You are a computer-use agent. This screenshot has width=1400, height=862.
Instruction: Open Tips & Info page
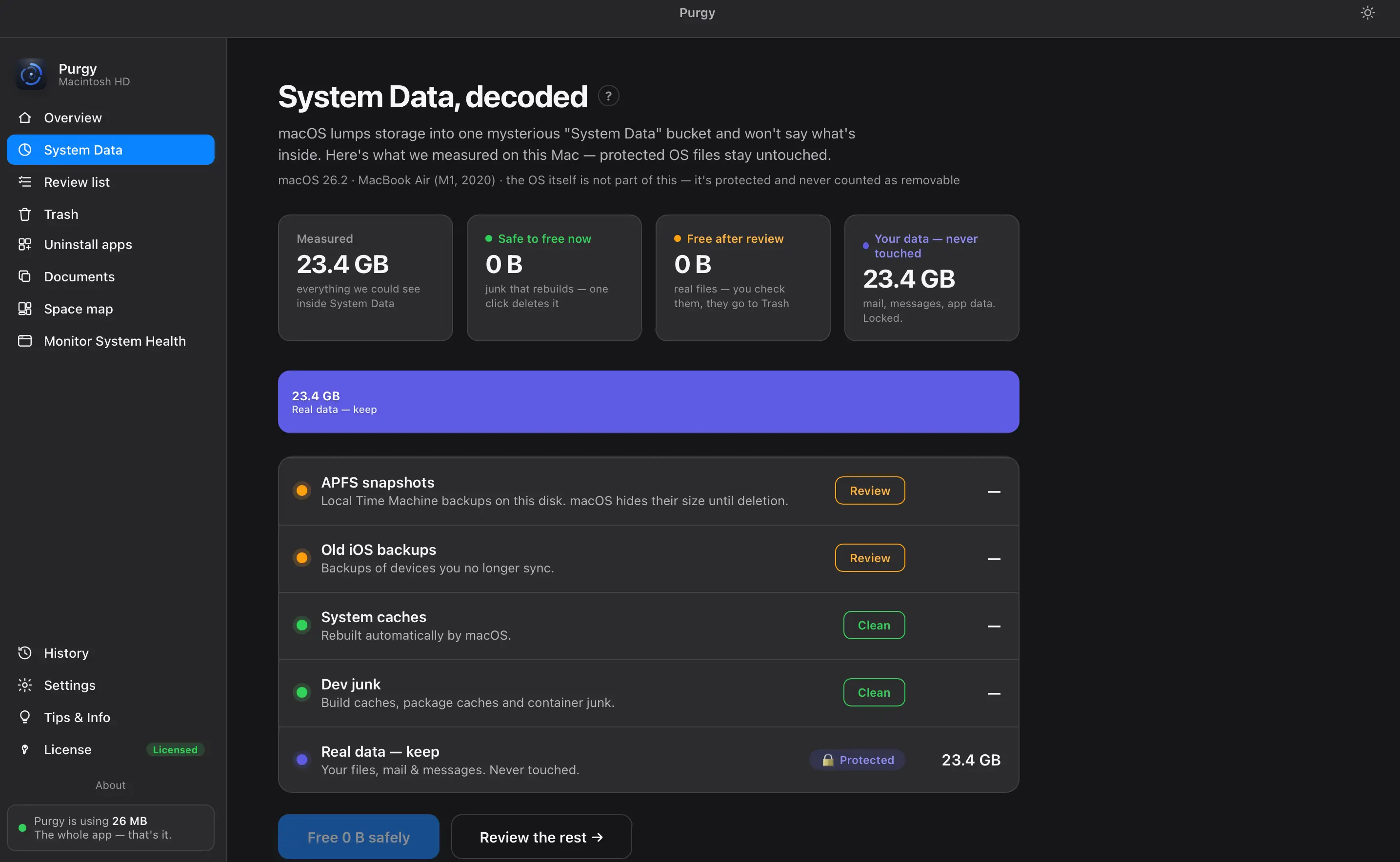point(111,717)
